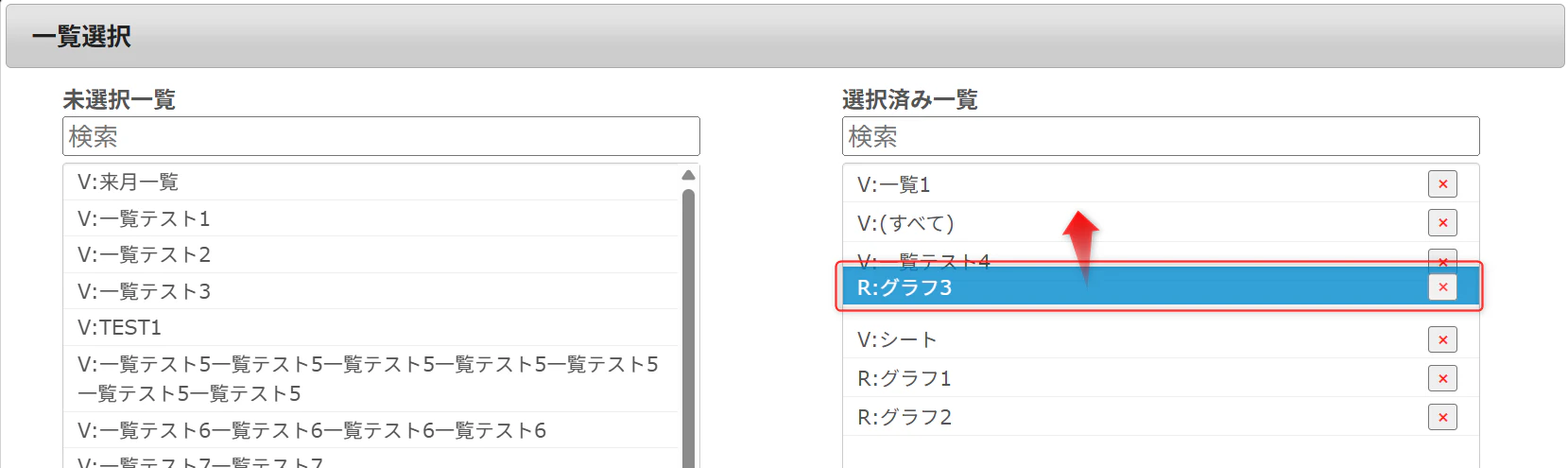Select the V:TEST1 item
The image size is (1568, 468).
click(372, 327)
